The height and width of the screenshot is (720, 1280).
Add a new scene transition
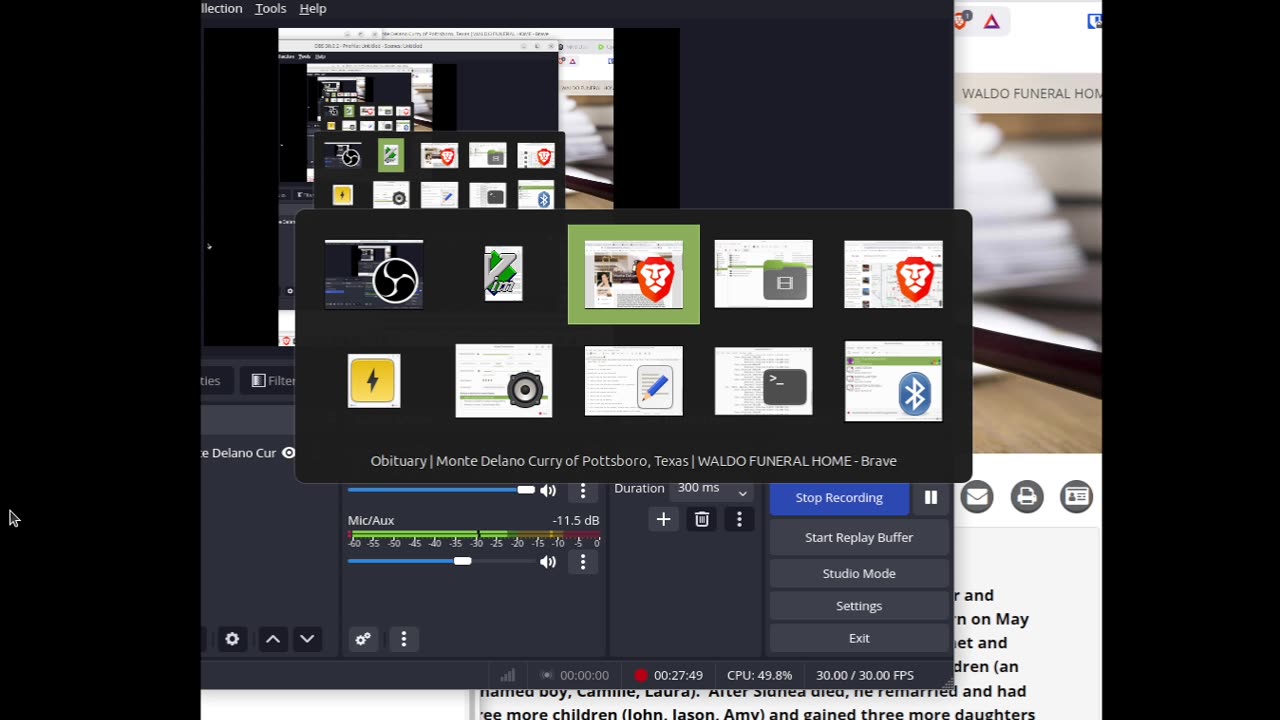tap(663, 519)
